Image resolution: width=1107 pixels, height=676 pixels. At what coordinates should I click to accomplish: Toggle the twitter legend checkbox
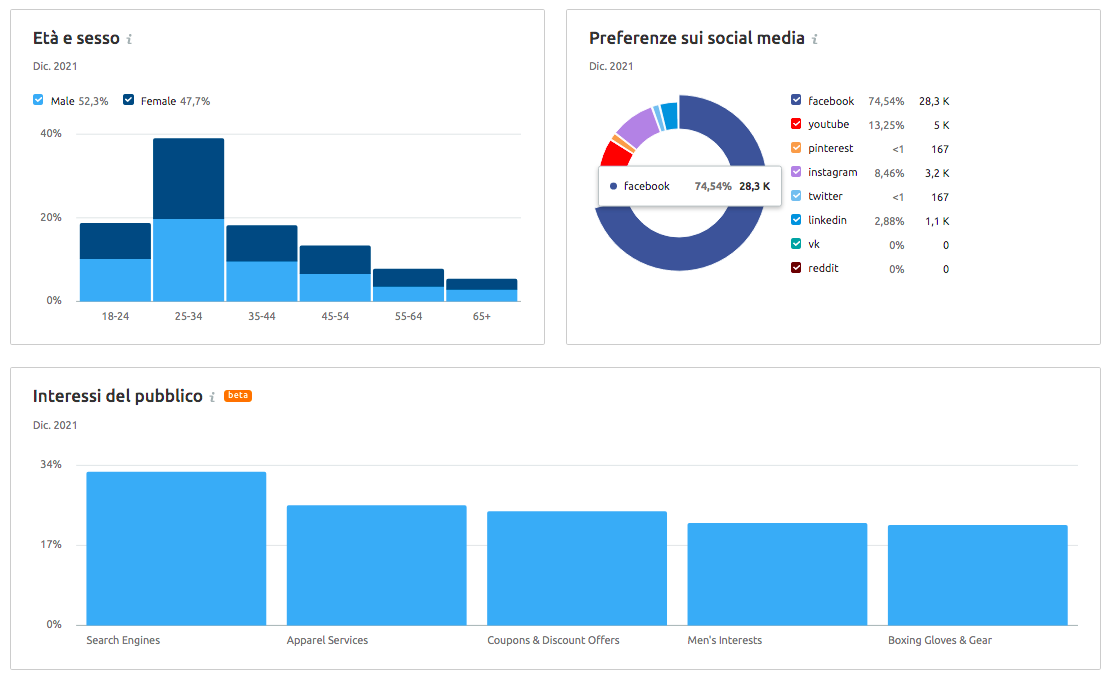tap(796, 196)
